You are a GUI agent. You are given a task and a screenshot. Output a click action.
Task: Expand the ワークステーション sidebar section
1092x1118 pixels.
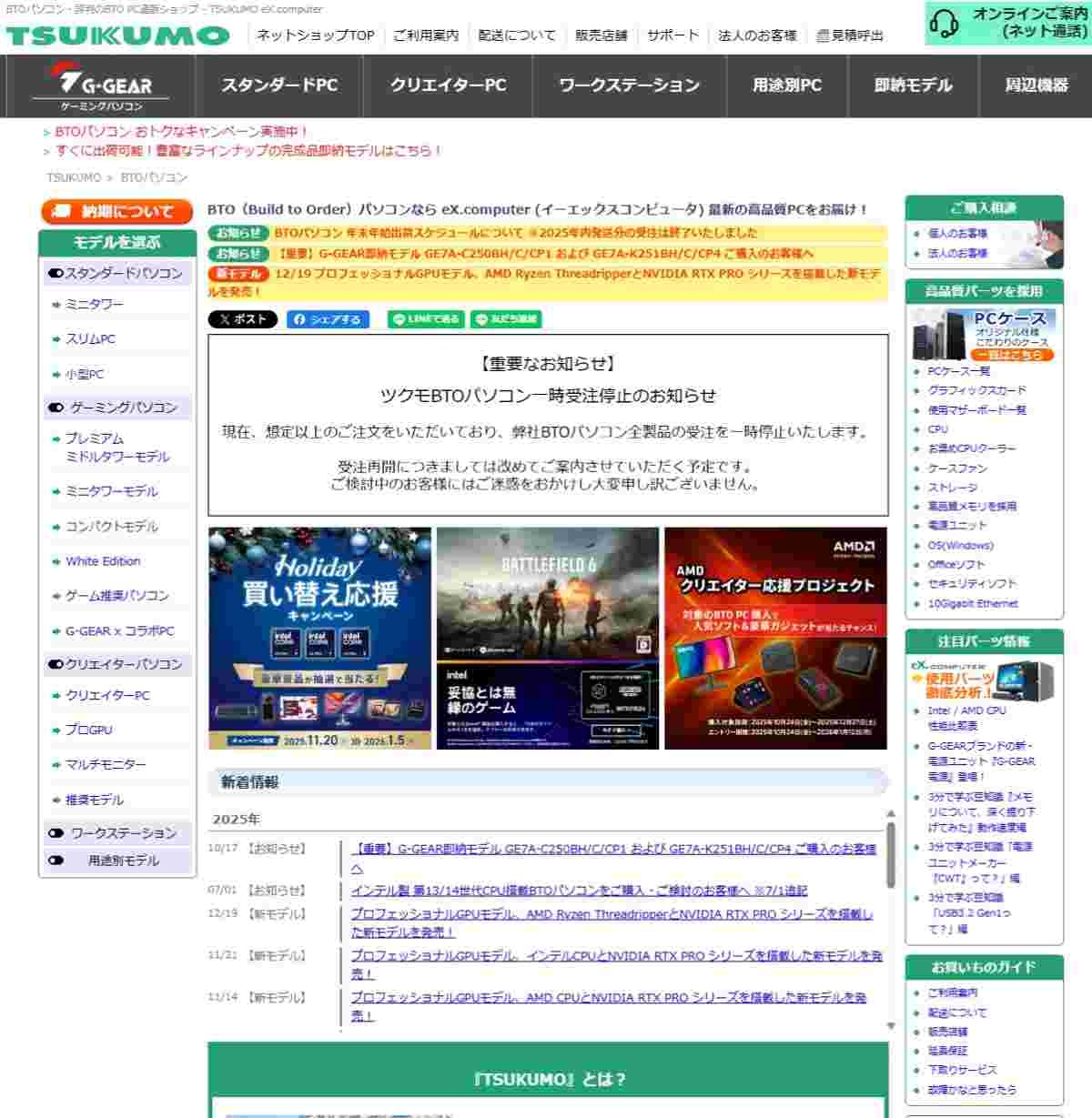point(116,832)
